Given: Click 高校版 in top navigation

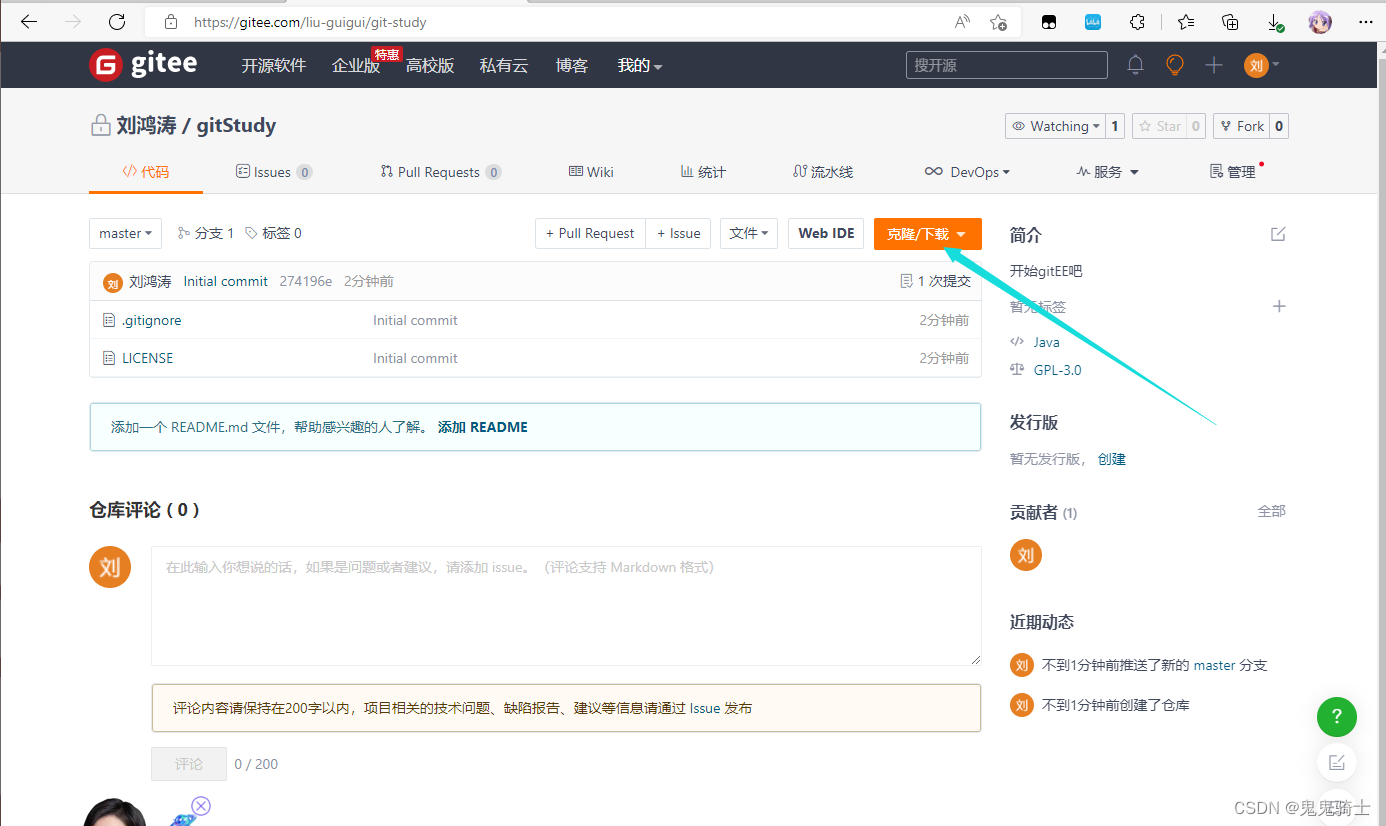Looking at the screenshot, I should pyautogui.click(x=430, y=65).
